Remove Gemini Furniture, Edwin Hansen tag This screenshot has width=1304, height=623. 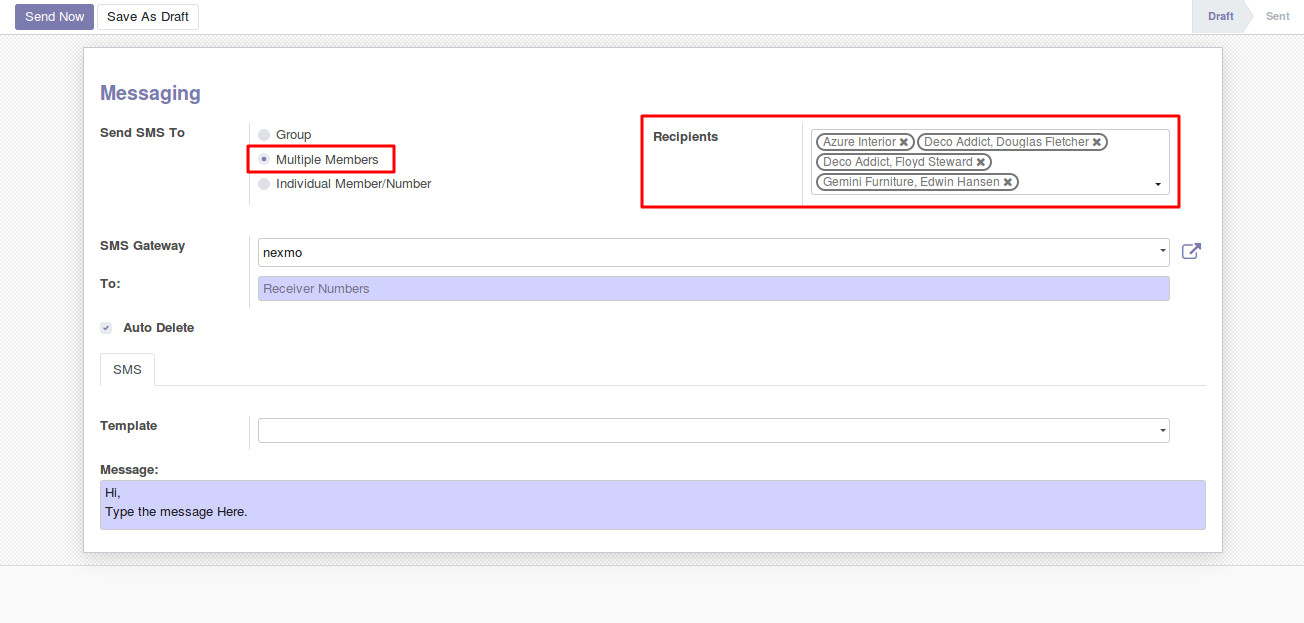pos(1008,182)
